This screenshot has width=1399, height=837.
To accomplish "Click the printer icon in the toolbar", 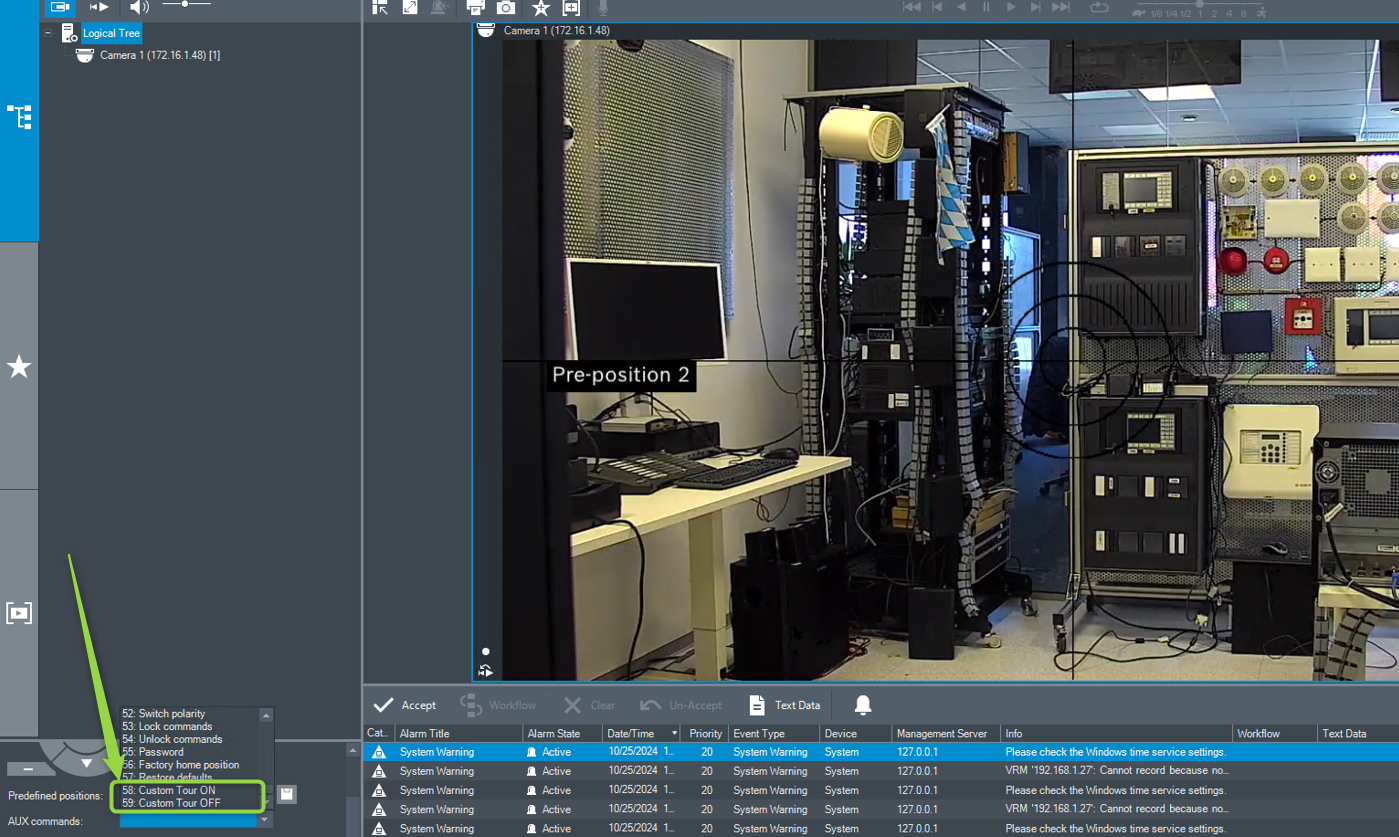I will click(x=476, y=8).
